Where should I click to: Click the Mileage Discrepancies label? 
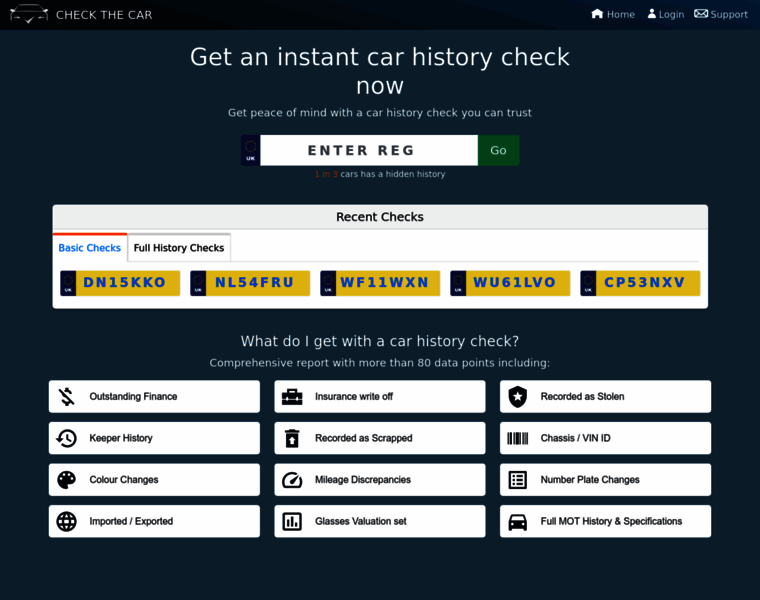tap(363, 480)
